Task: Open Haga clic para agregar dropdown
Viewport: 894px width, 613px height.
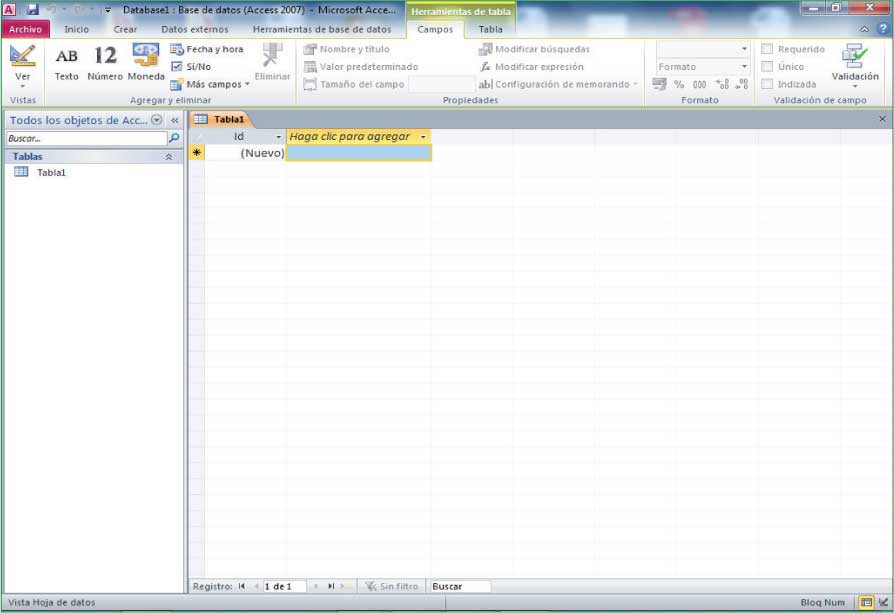Action: tap(423, 137)
